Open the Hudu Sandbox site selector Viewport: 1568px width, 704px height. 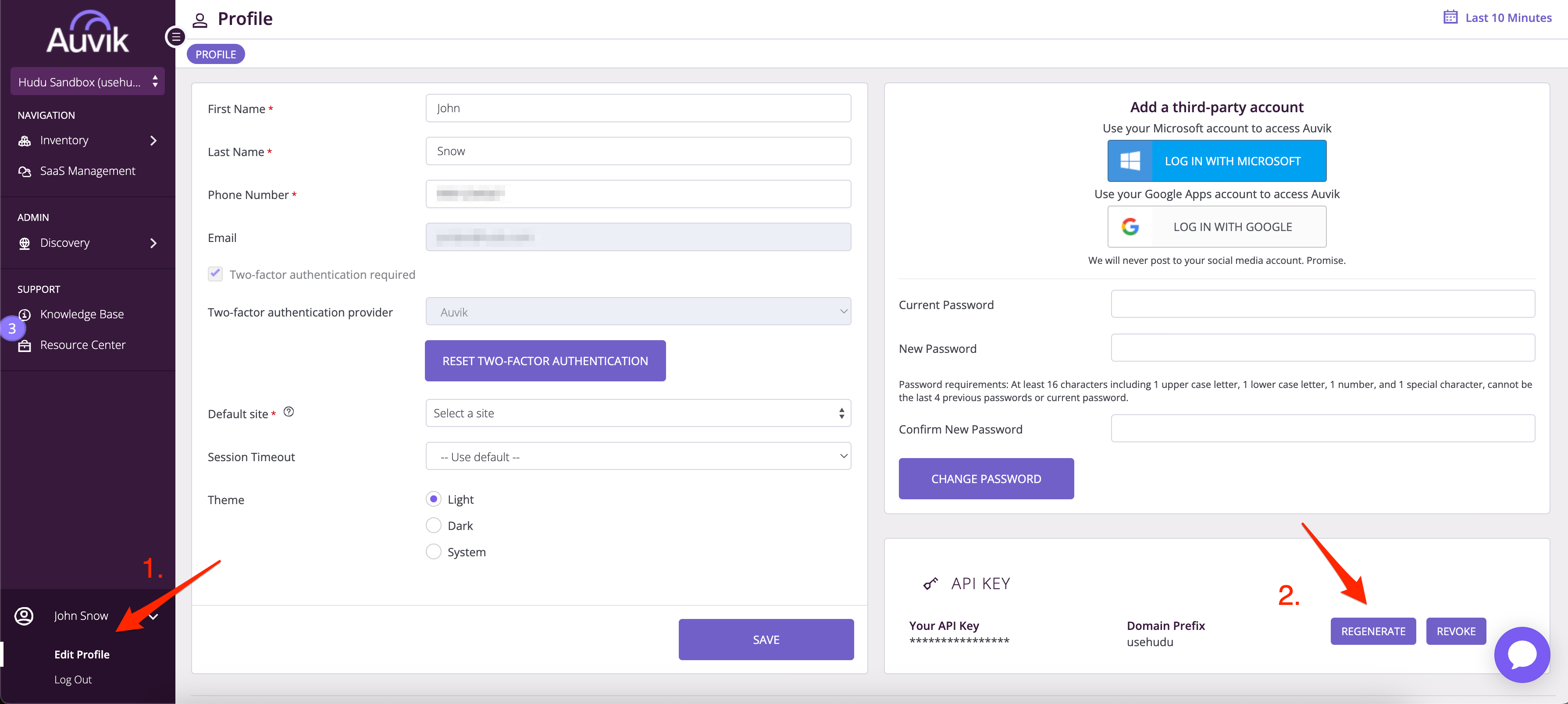click(88, 82)
